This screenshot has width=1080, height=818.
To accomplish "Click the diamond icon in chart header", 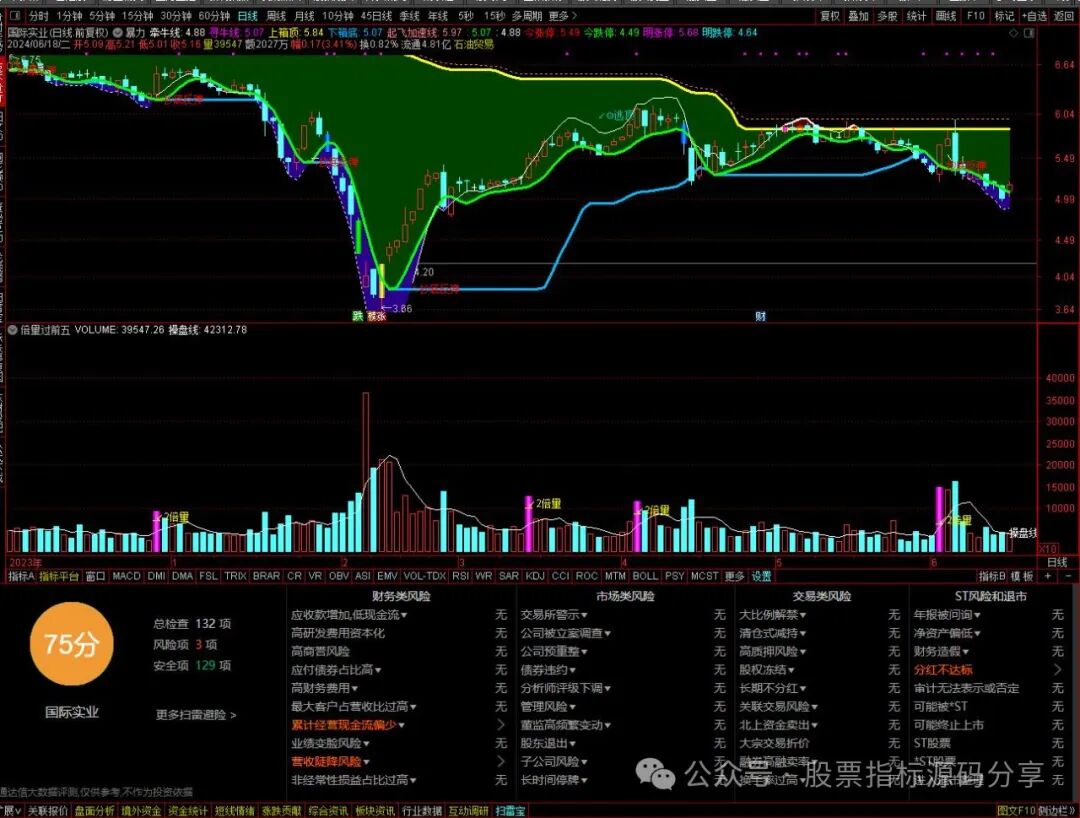I will click(x=1013, y=33).
